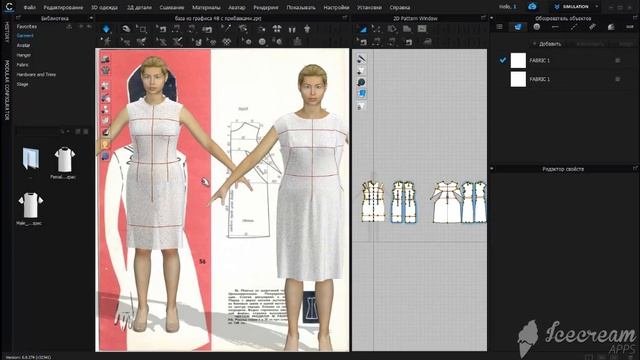Open the Редактирование menu
Image resolution: width=640 pixels, height=360 pixels.
[x=63, y=7]
